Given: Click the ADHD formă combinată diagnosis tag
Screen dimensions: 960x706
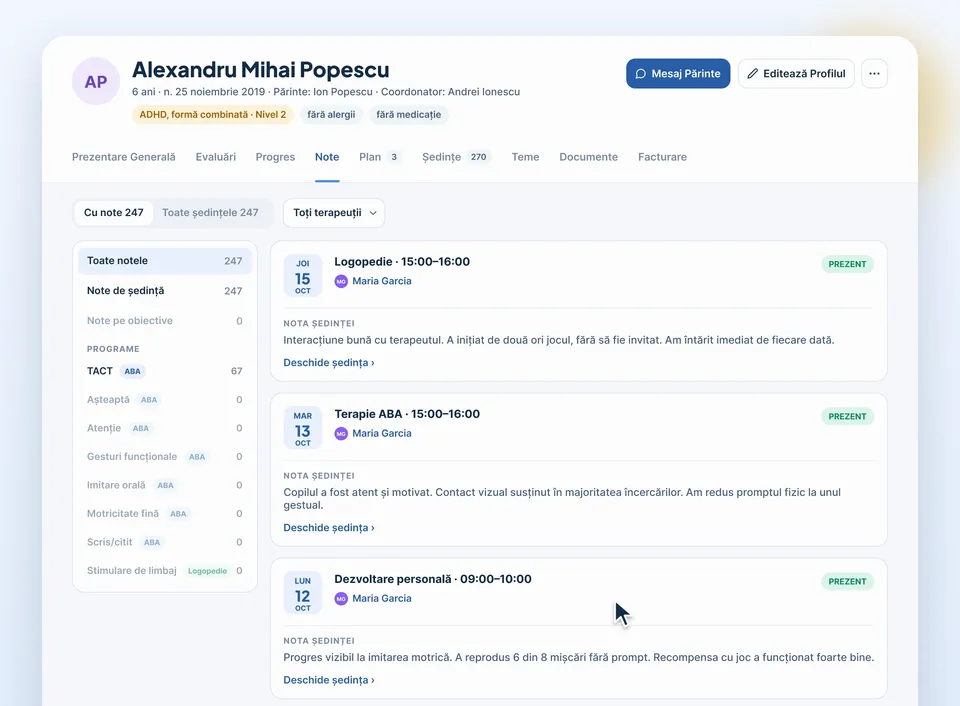Looking at the screenshot, I should point(212,115).
